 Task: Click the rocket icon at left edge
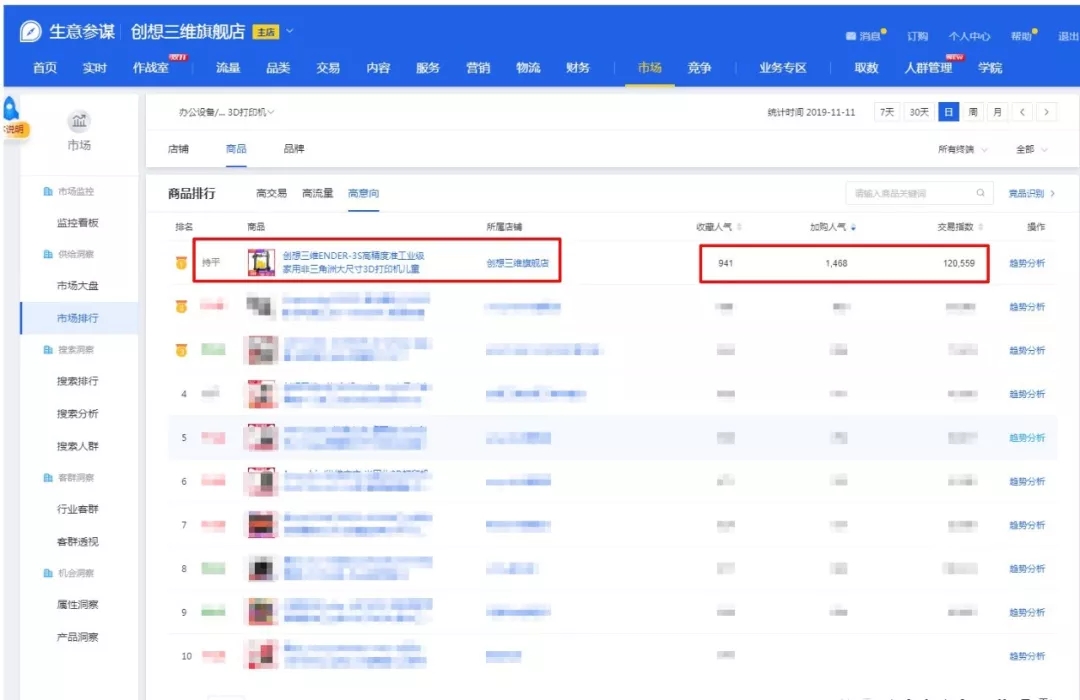pyautogui.click(x=10, y=108)
